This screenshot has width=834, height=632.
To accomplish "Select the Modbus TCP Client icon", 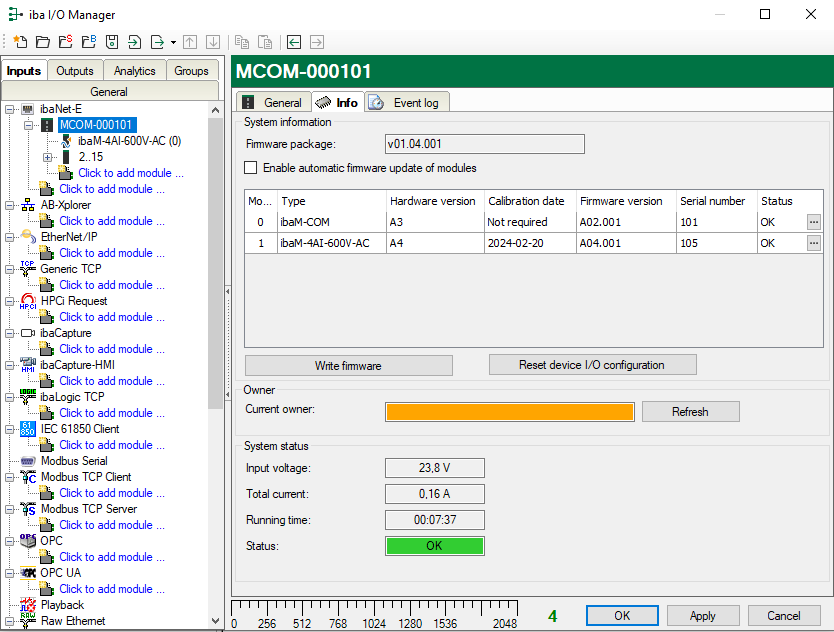I will (x=28, y=477).
